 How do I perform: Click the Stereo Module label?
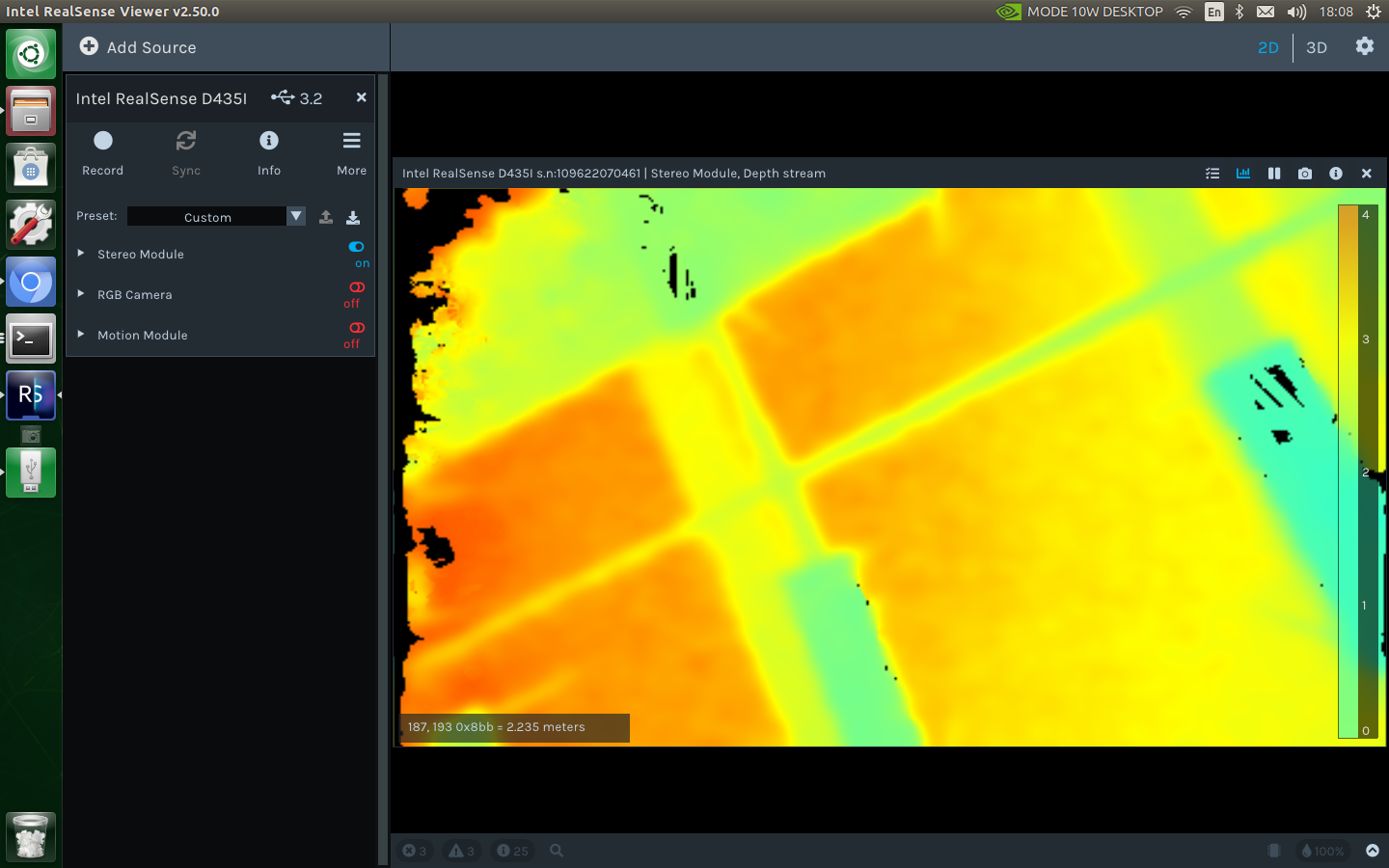141,255
